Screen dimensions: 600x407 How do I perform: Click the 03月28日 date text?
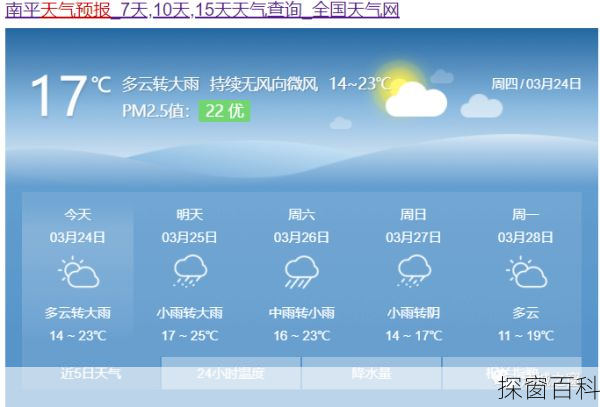525,238
